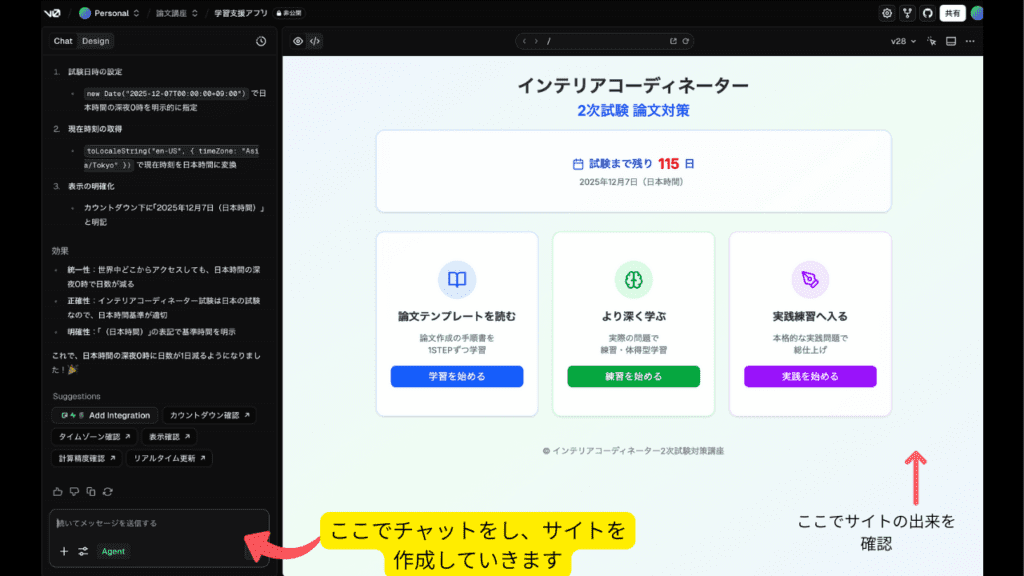This screenshot has height=576, width=1024.
Task: Select the Chat tab
Action: 63,41
